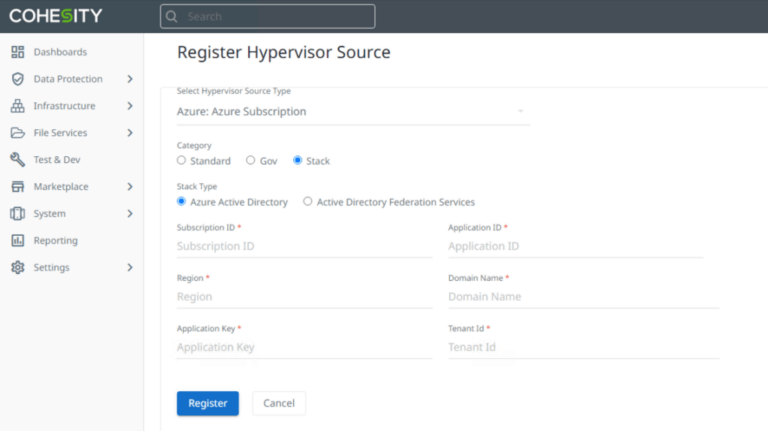The height and width of the screenshot is (431, 768).
Task: Click the File Services folder icon
Action: 17,133
